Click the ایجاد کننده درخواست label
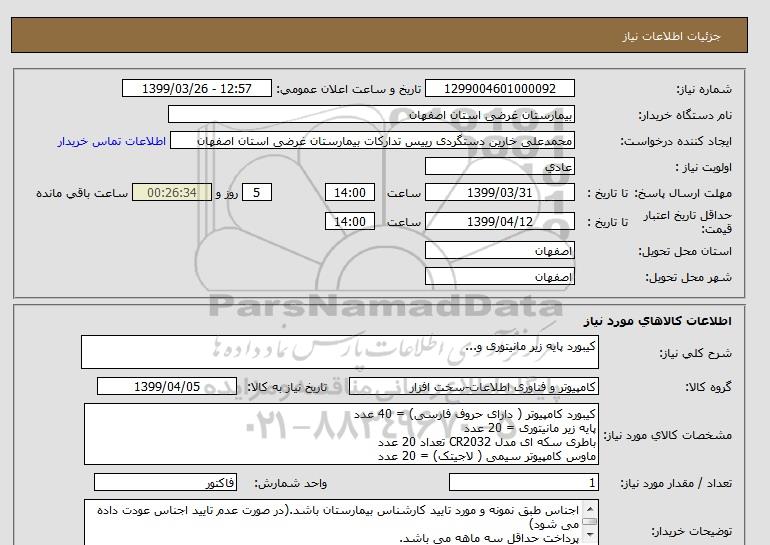This screenshot has height=545, width=770. (676, 141)
